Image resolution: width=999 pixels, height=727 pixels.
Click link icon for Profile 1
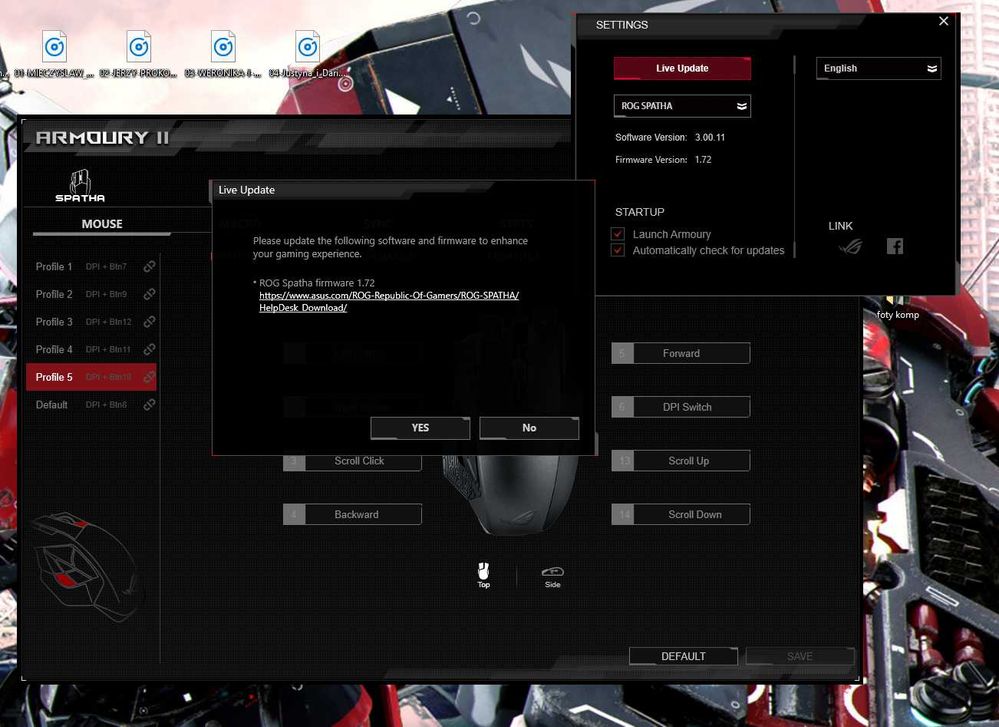[149, 266]
